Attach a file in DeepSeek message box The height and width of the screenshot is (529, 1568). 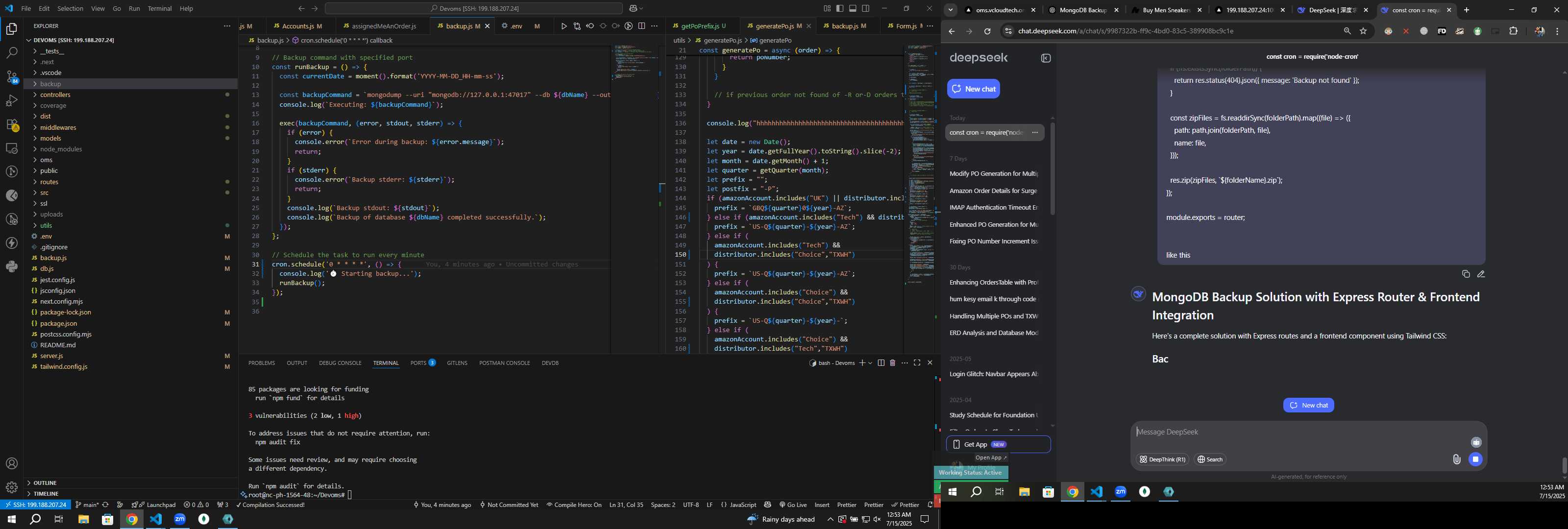(1457, 459)
